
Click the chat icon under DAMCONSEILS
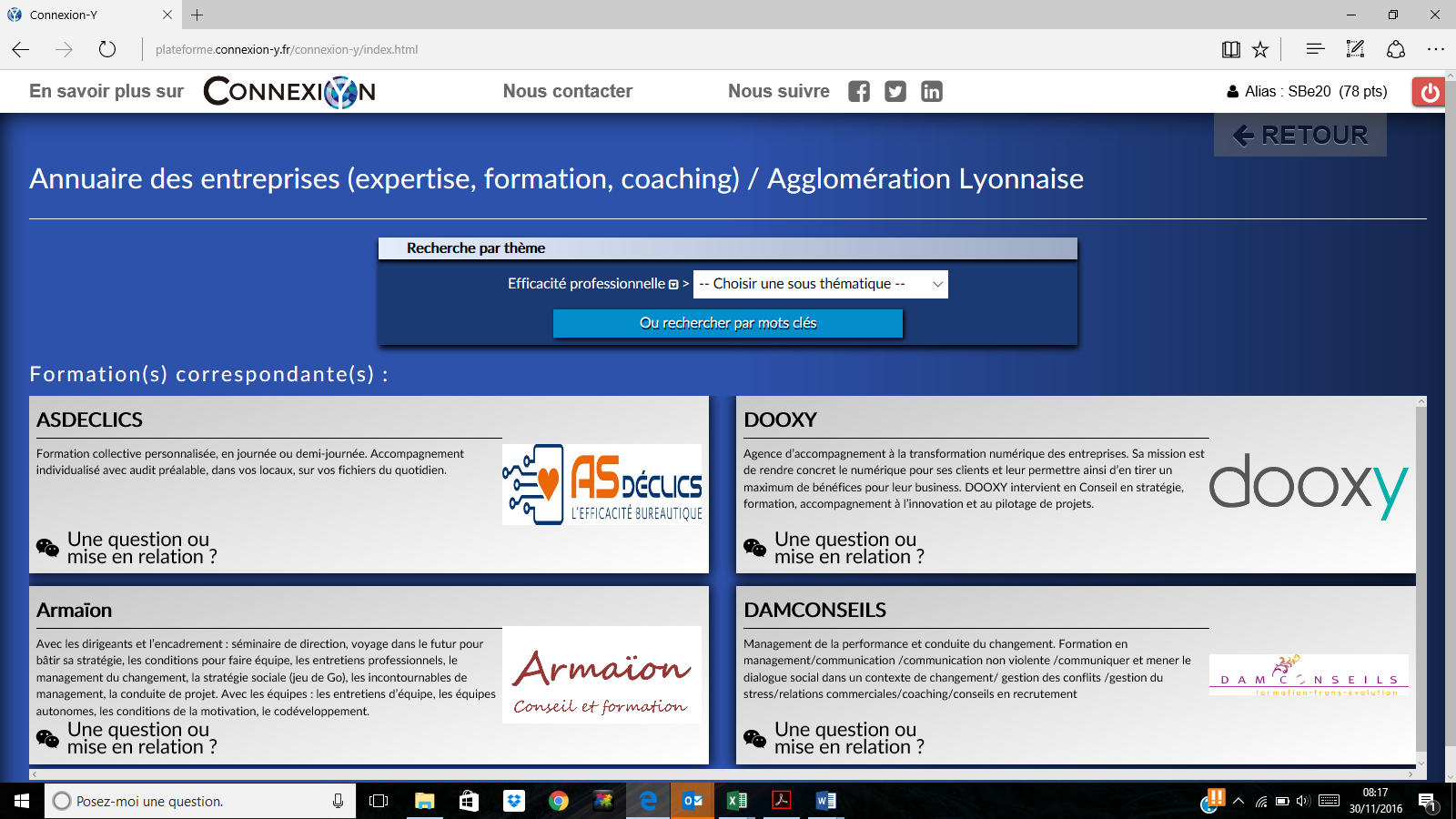pos(754,738)
